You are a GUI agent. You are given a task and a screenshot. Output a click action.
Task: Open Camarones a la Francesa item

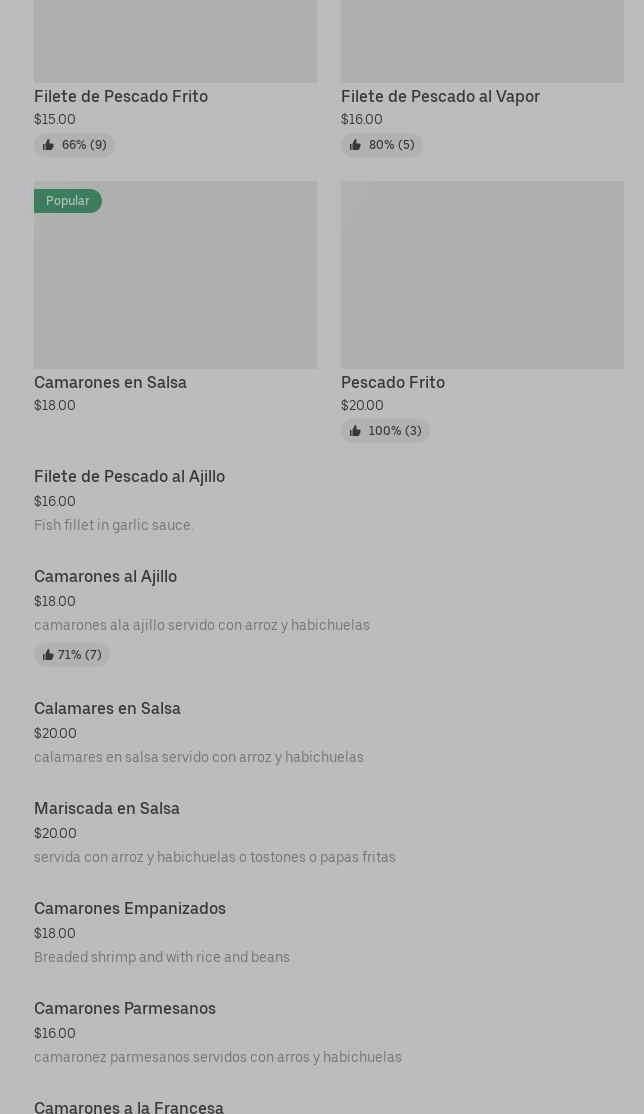129,1106
